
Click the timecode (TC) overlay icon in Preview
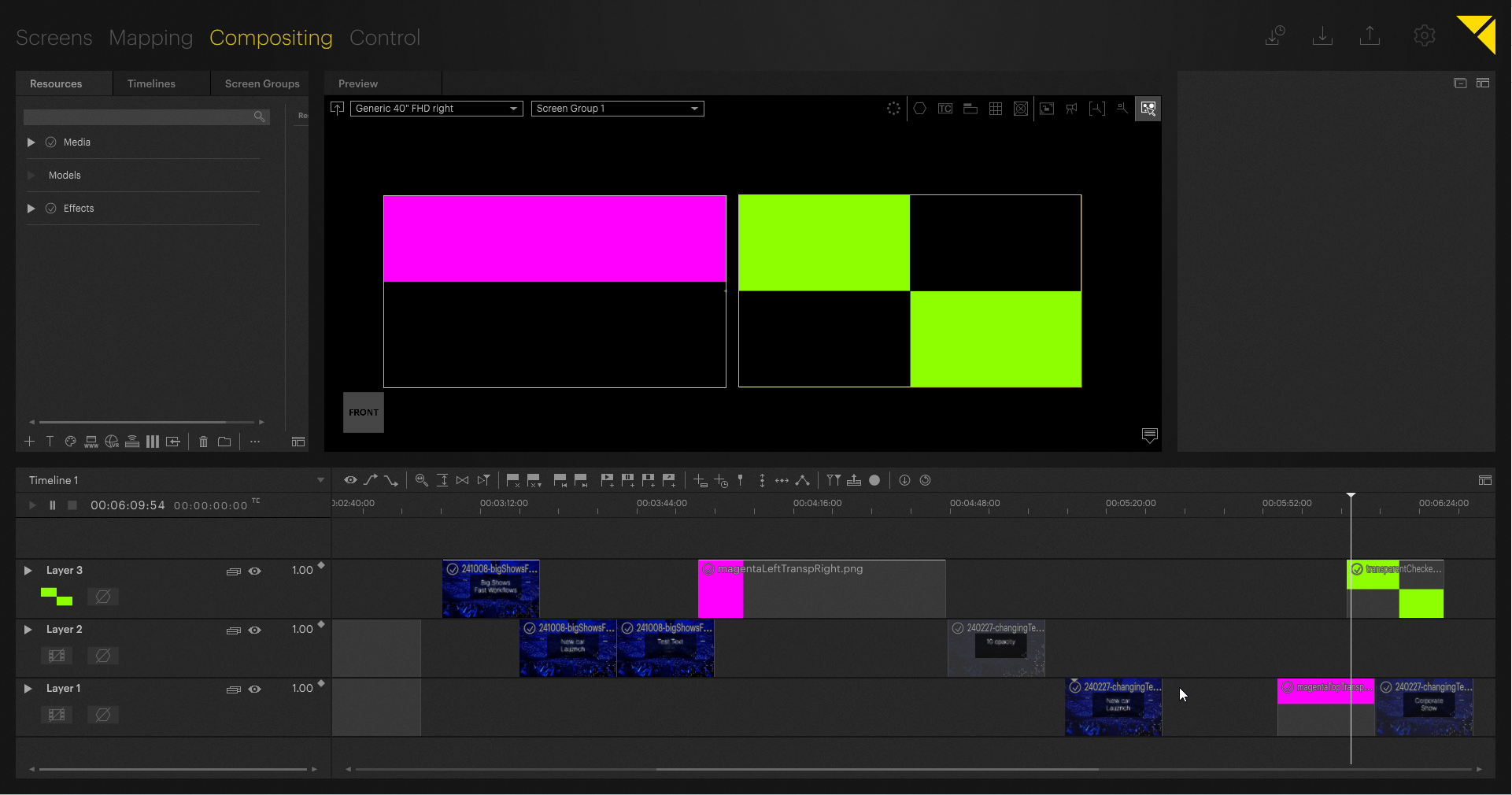pyautogui.click(x=945, y=109)
